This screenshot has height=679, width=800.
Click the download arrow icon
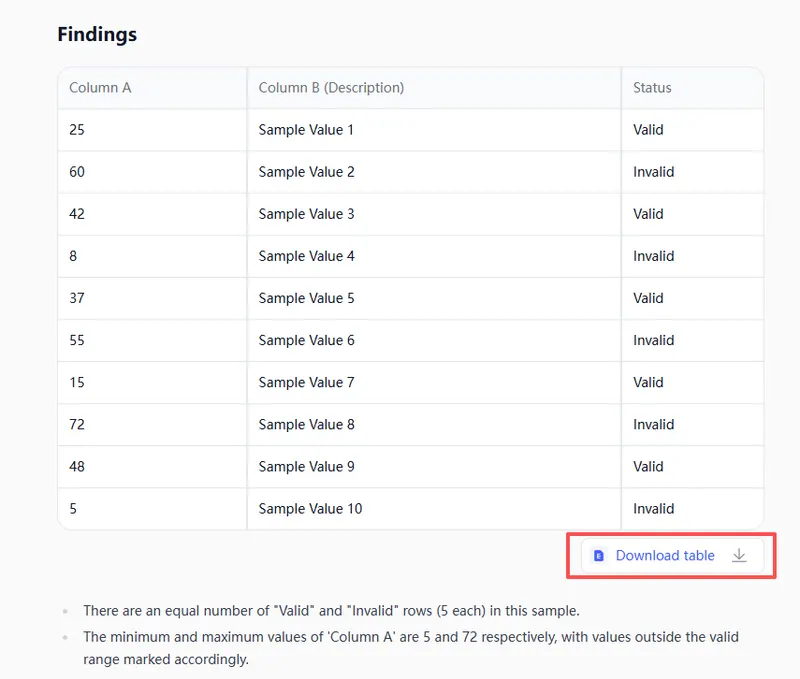coord(739,556)
